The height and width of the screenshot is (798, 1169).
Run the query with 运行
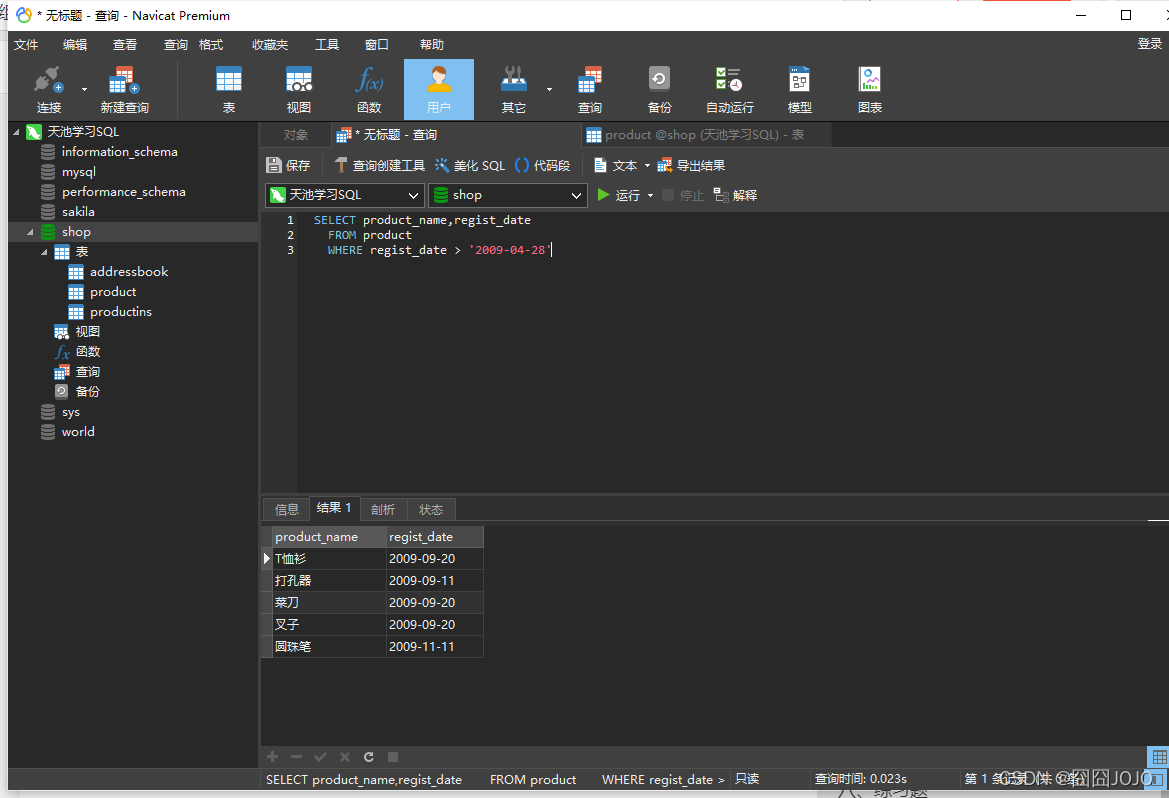coord(619,195)
